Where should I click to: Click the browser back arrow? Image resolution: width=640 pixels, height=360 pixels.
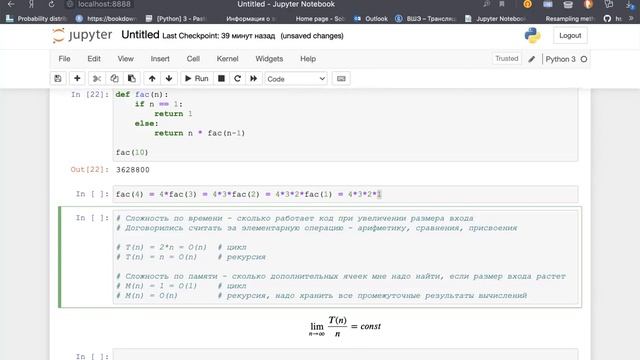click(x=11, y=4)
